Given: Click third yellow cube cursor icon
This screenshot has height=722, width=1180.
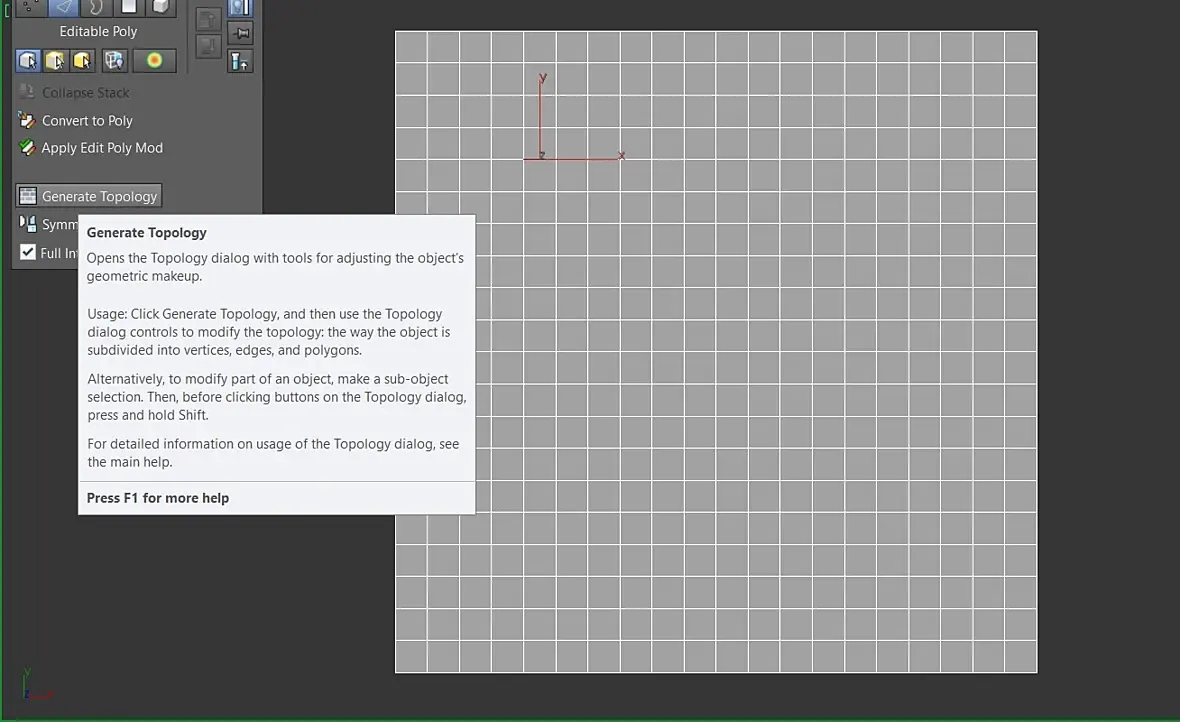Looking at the screenshot, I should pos(82,60).
